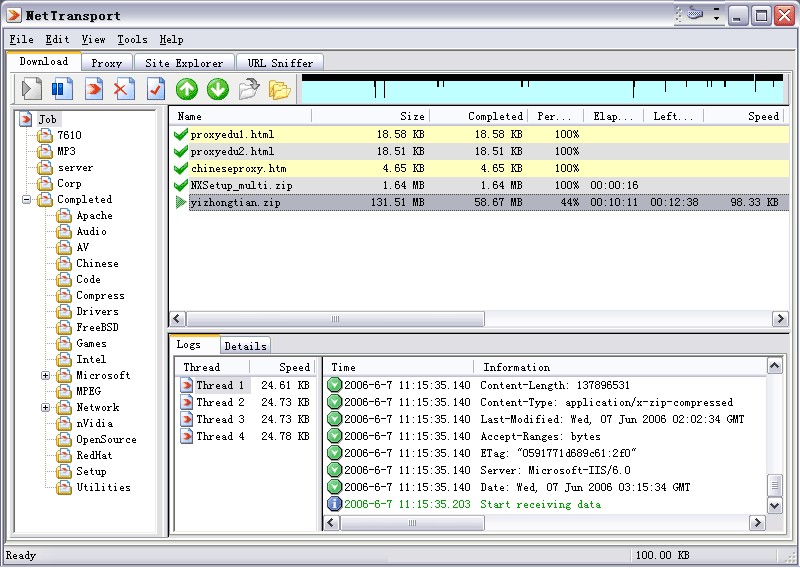The height and width of the screenshot is (568, 800).
Task: Collapse the Completed folder tree node
Action: pos(26,200)
